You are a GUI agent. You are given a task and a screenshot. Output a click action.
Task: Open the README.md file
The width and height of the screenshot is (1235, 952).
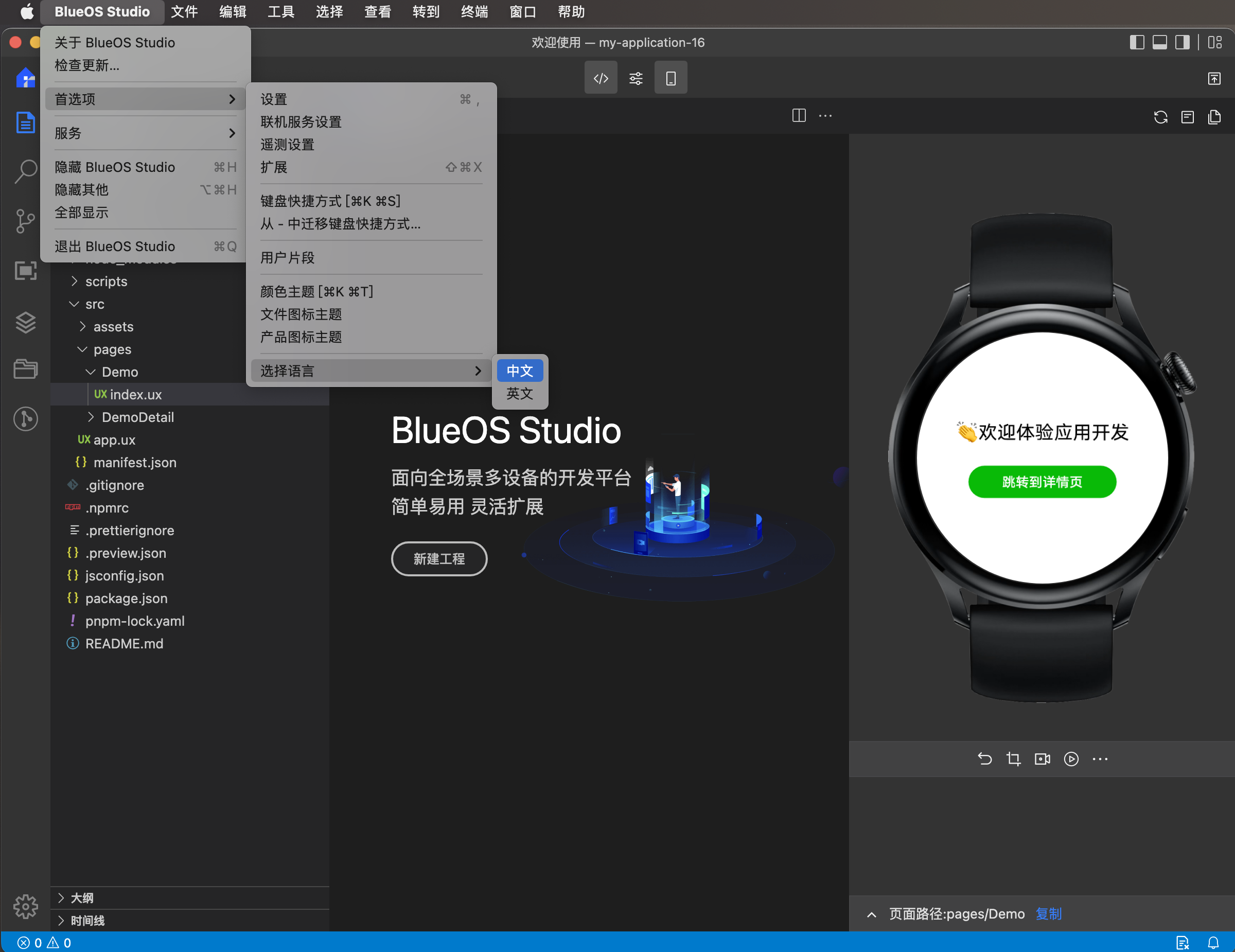189,643
